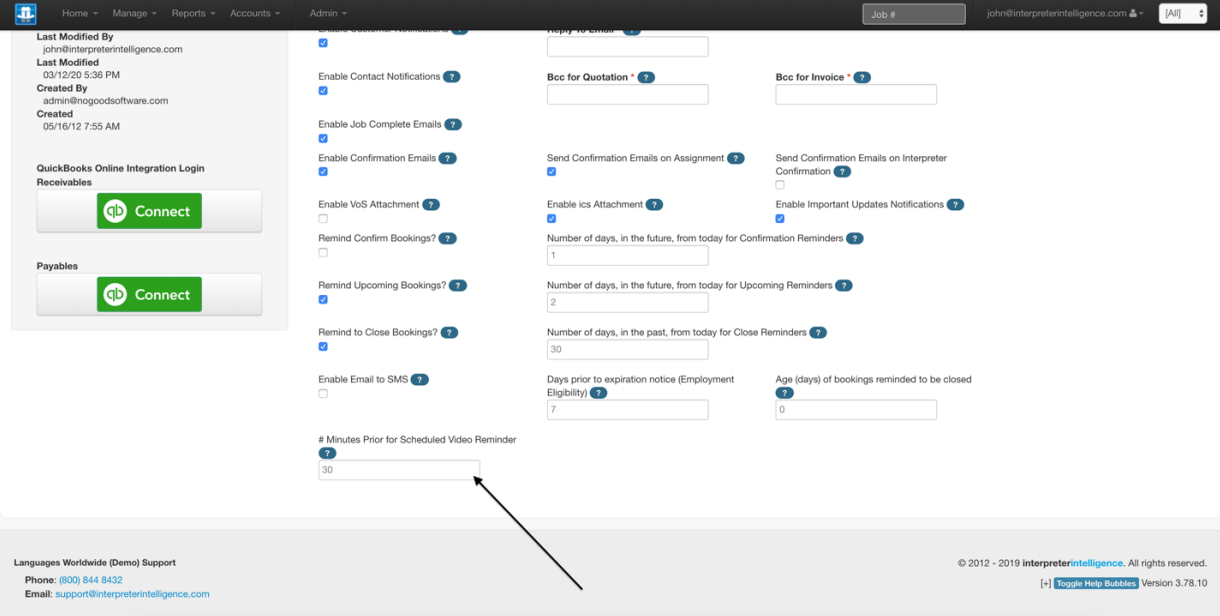Click the Interpreter Intelligence logo top left
Viewport: 1220px width, 616px height.
click(x=23, y=14)
